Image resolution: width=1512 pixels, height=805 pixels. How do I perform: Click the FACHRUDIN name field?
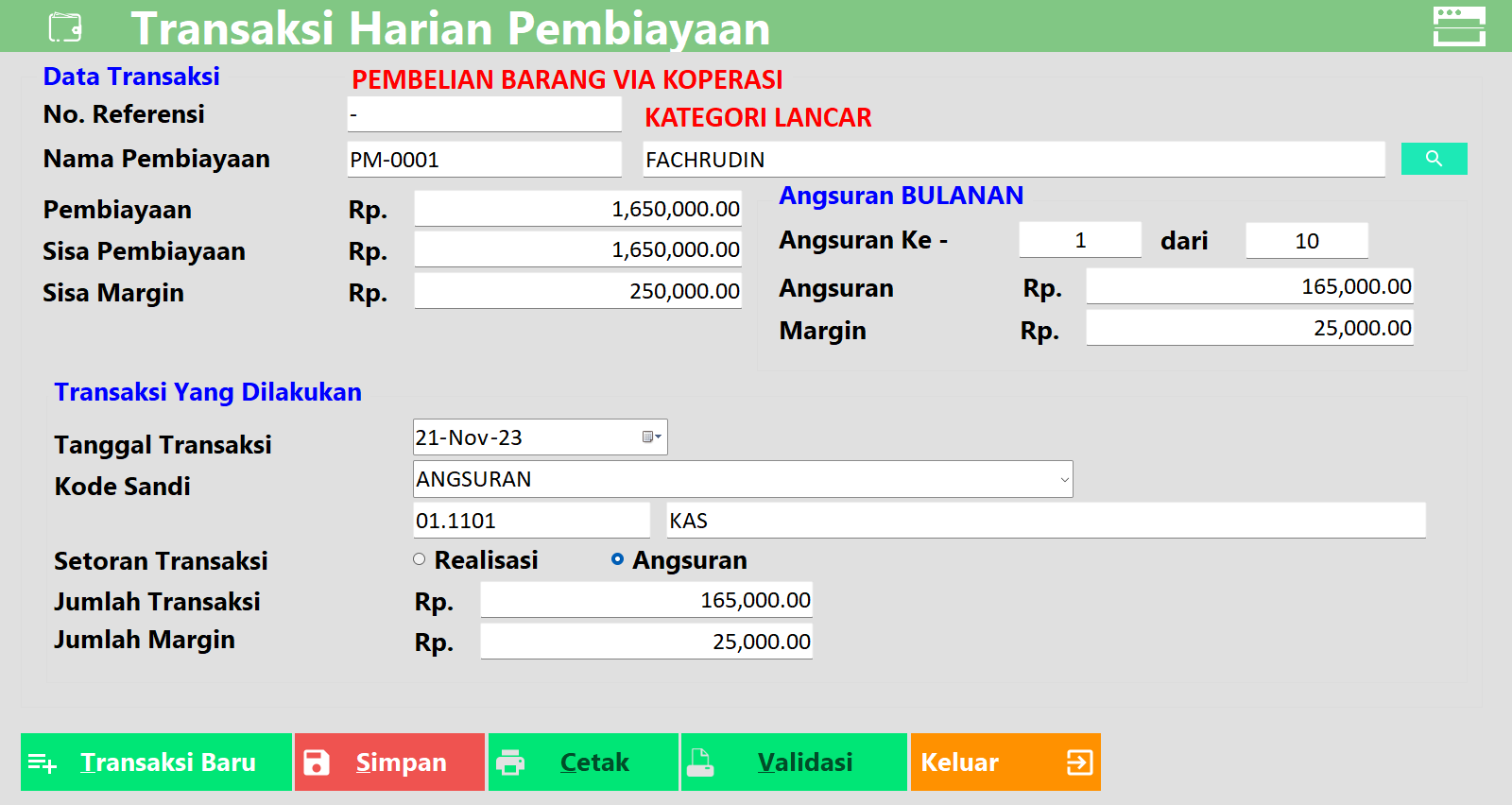tap(1013, 160)
